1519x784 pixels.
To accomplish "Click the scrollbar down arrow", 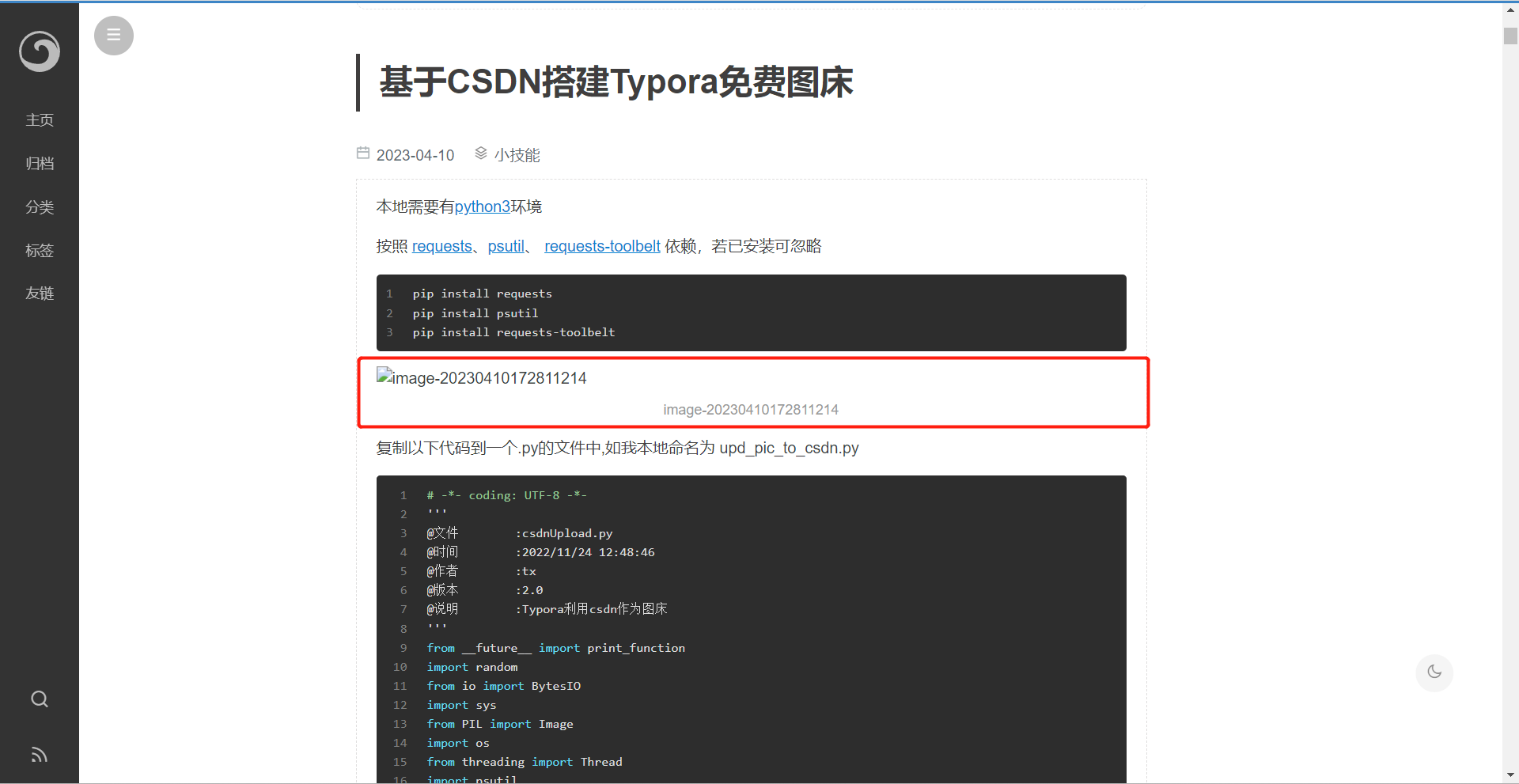I will [x=1510, y=775].
